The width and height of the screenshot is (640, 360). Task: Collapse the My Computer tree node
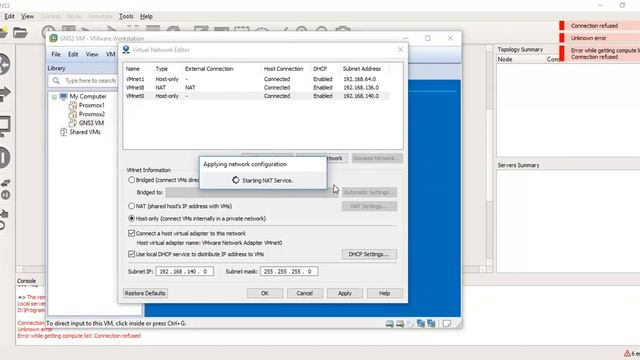point(54,97)
